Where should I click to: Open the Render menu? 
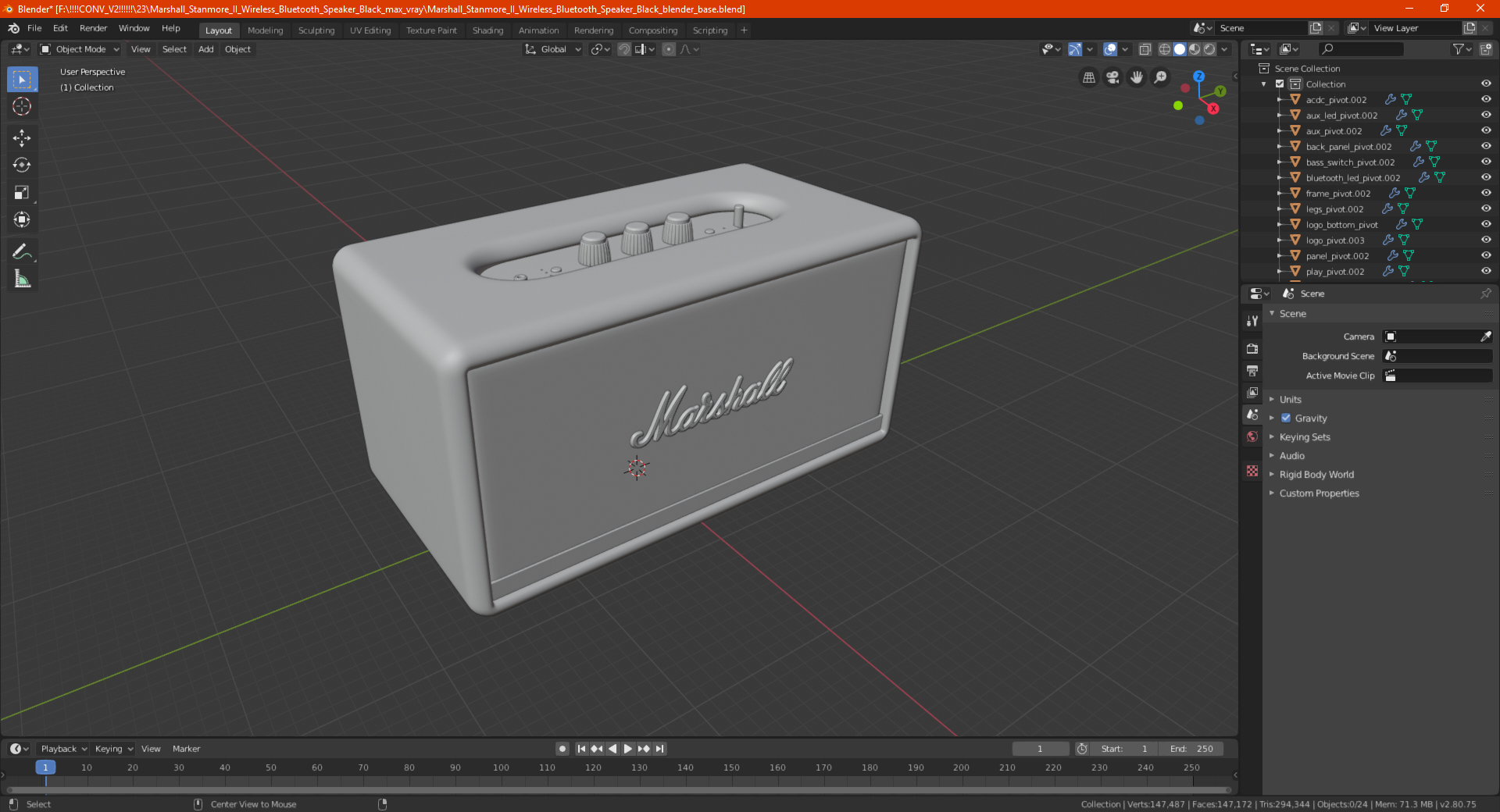point(93,28)
